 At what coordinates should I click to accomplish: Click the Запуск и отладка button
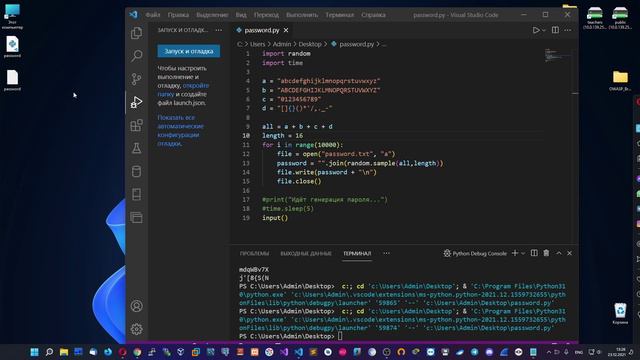189,51
